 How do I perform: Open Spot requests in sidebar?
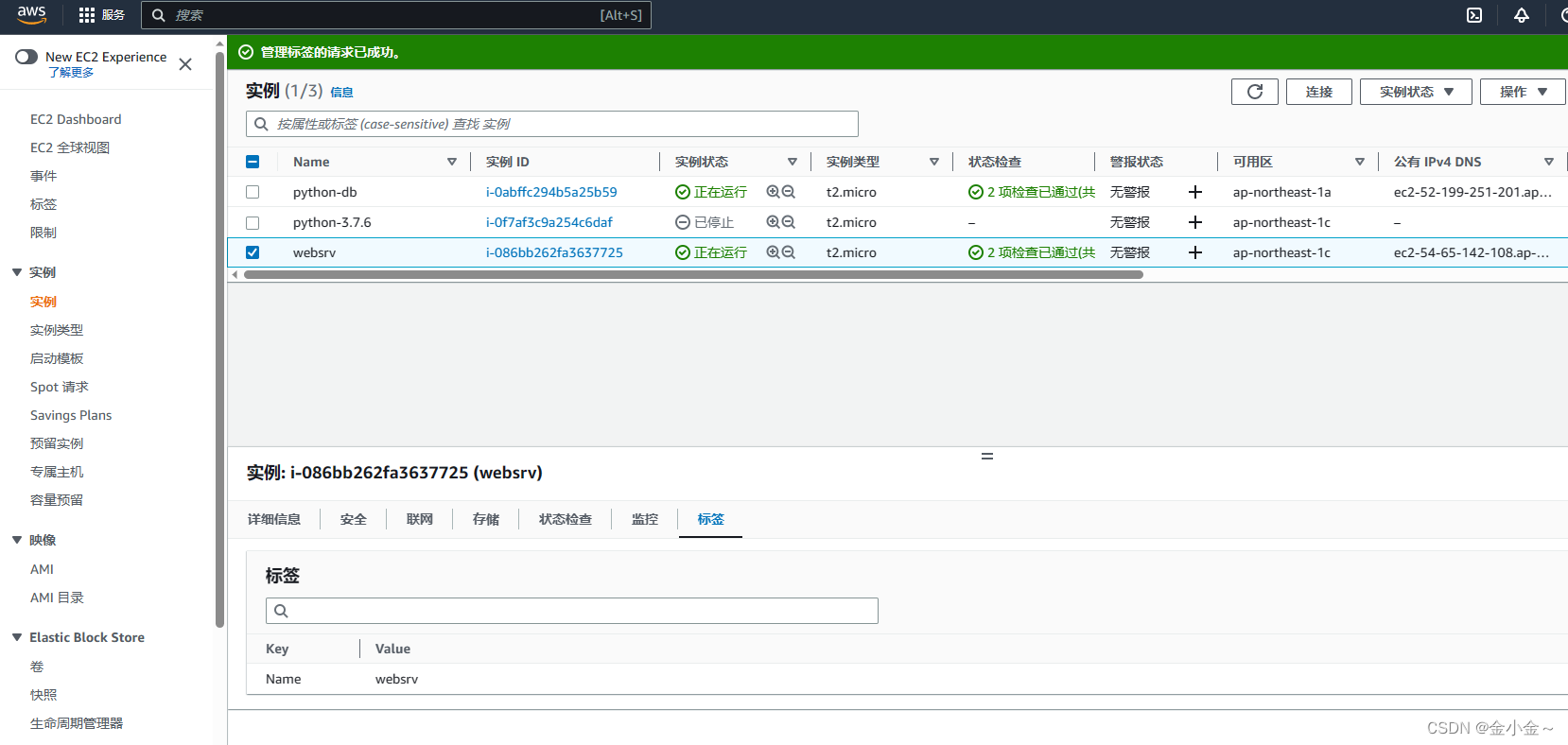pyautogui.click(x=60, y=387)
